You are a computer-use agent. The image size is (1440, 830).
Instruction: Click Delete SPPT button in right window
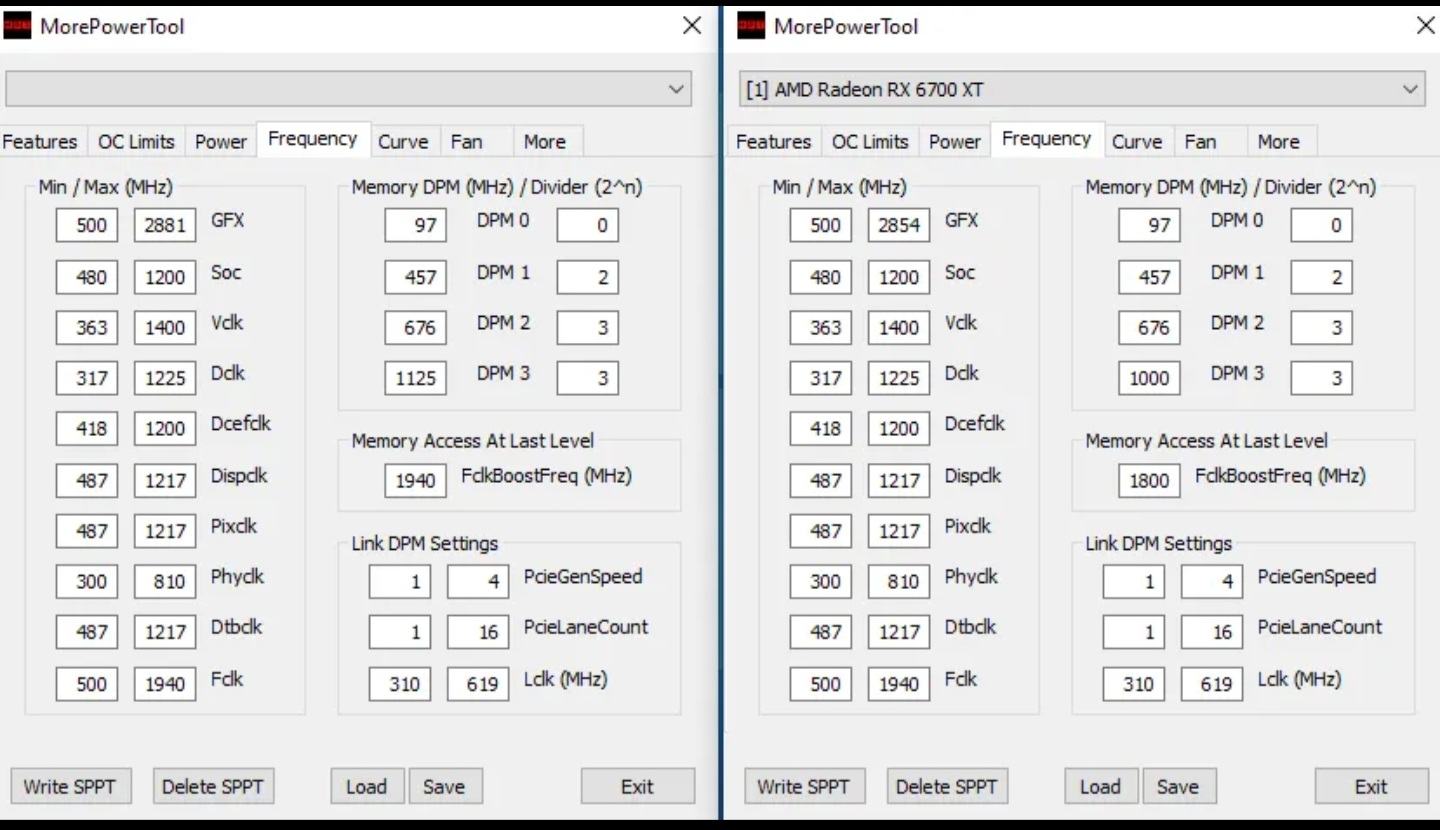(947, 787)
